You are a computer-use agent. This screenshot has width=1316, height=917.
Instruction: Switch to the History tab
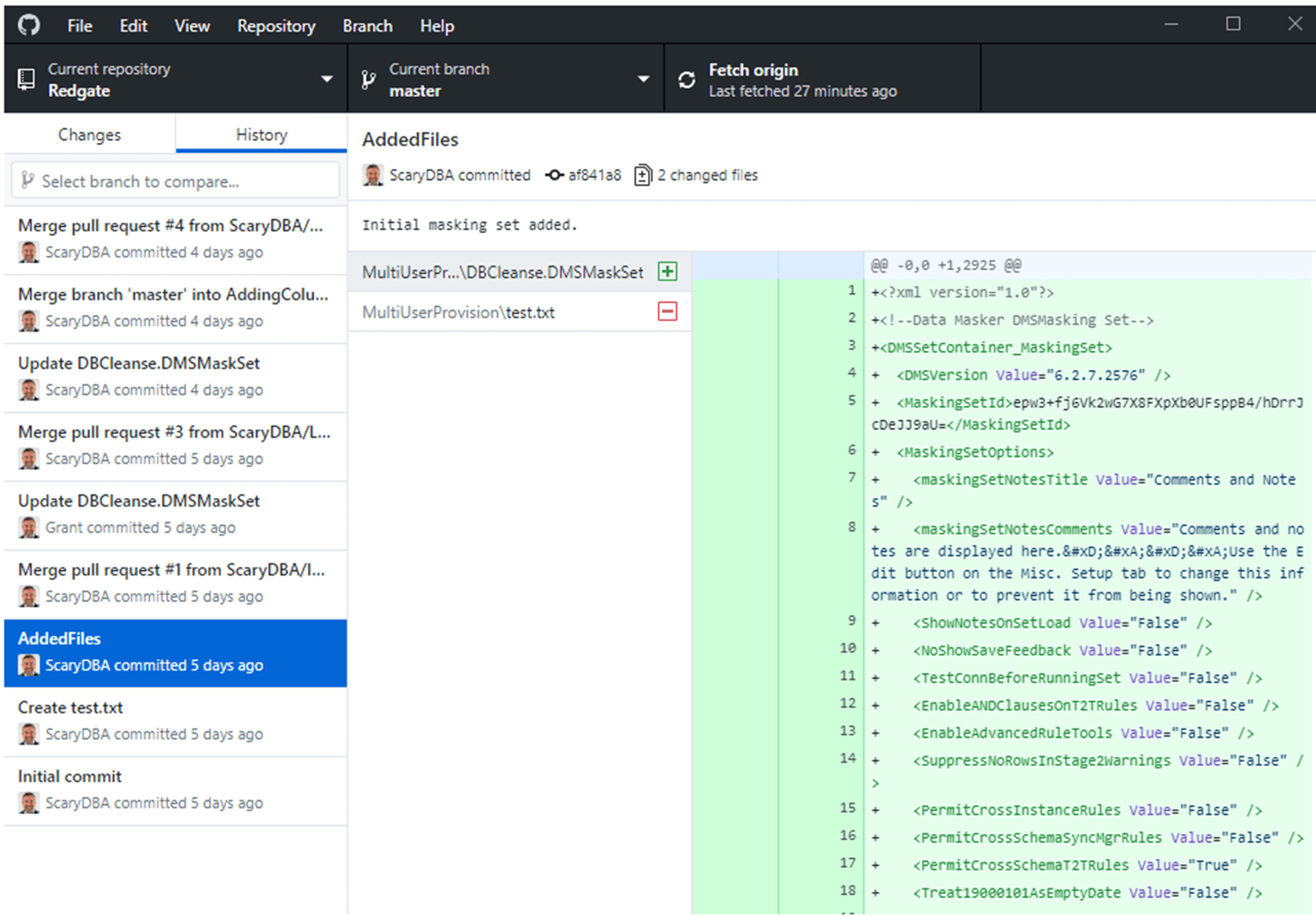tap(262, 135)
